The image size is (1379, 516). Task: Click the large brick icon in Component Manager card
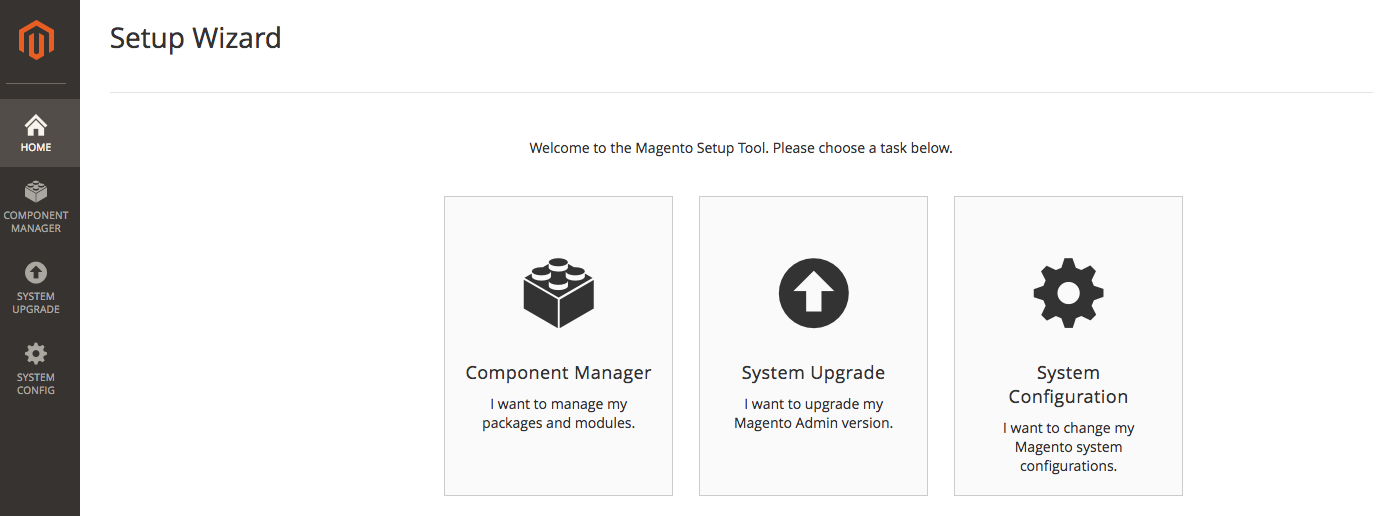click(559, 293)
